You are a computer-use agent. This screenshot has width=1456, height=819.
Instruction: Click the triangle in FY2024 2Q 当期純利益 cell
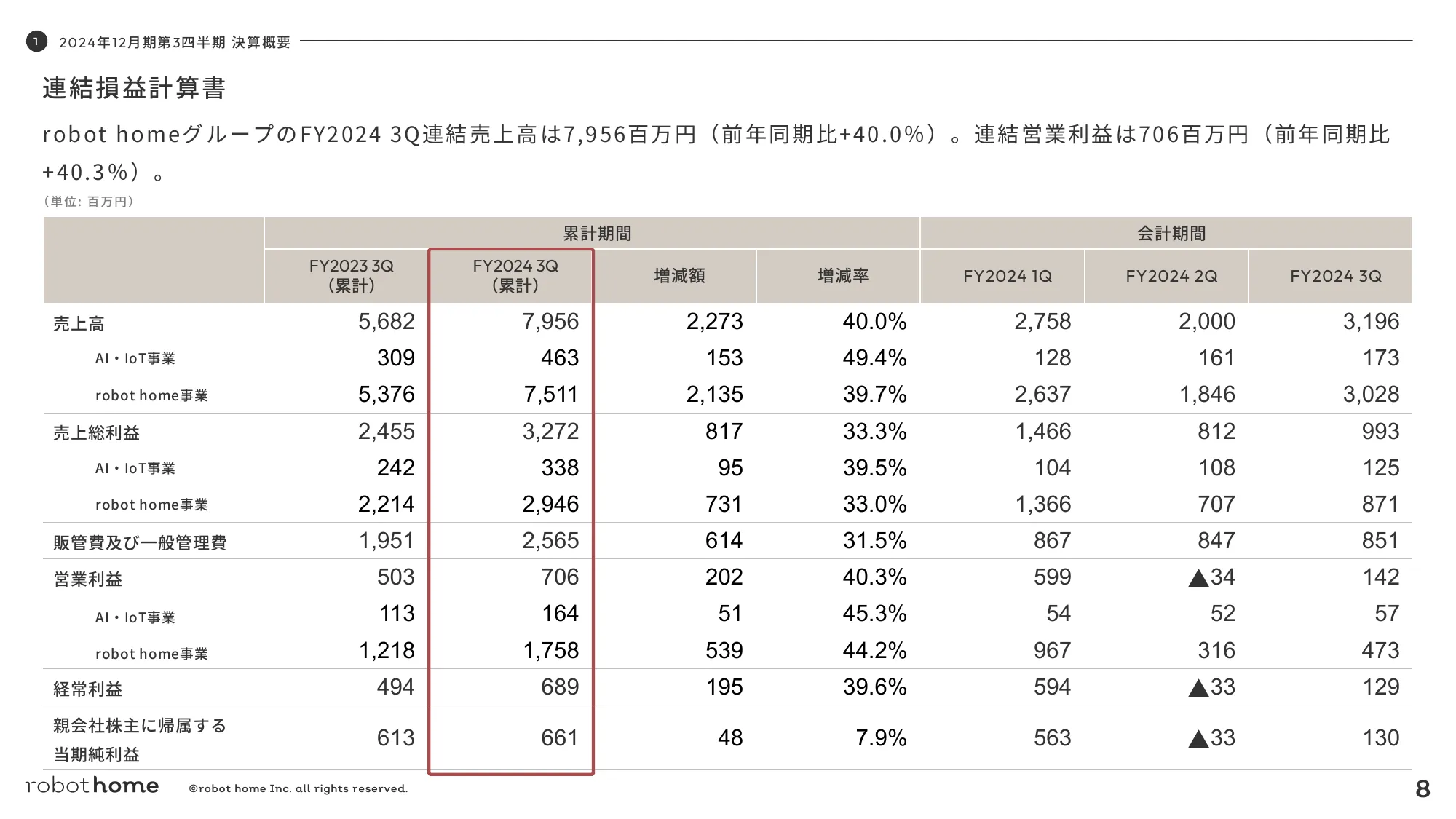point(1198,740)
